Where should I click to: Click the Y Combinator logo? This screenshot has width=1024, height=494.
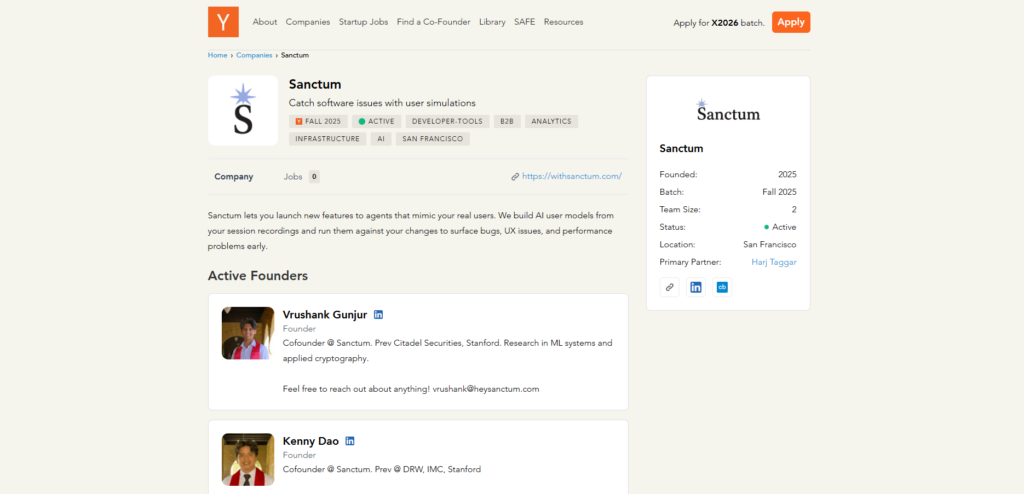click(223, 22)
